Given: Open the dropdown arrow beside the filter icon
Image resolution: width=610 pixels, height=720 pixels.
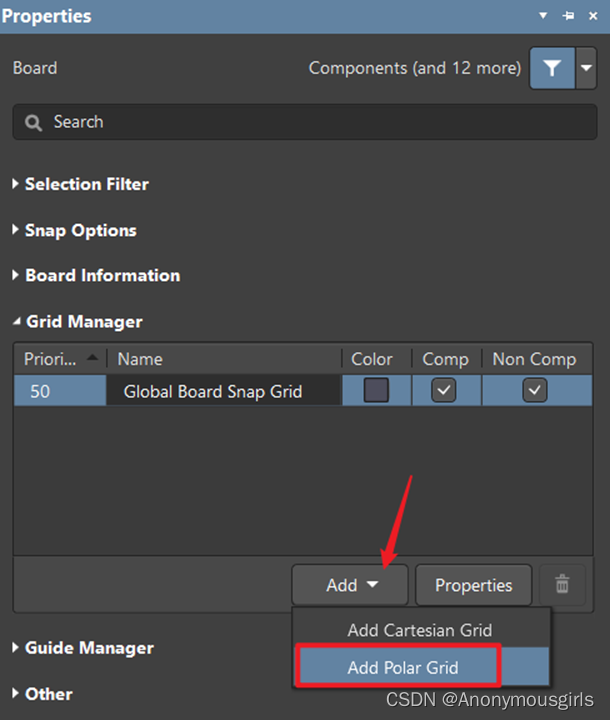Looking at the screenshot, I should pyautogui.click(x=586, y=69).
